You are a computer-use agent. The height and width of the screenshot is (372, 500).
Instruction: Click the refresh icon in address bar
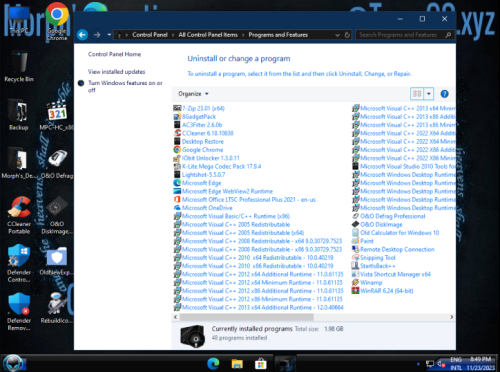(347, 35)
